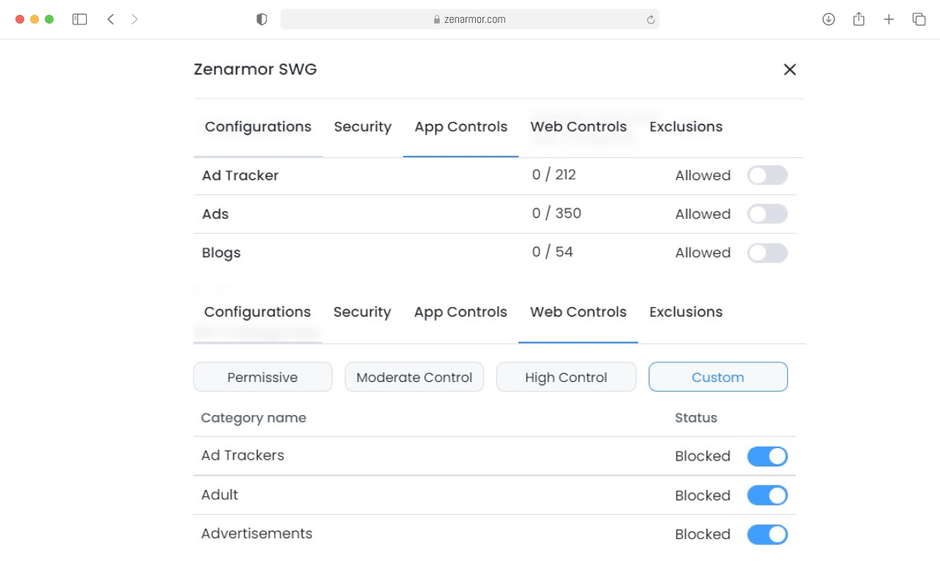Click the browser forward arrow

135,19
